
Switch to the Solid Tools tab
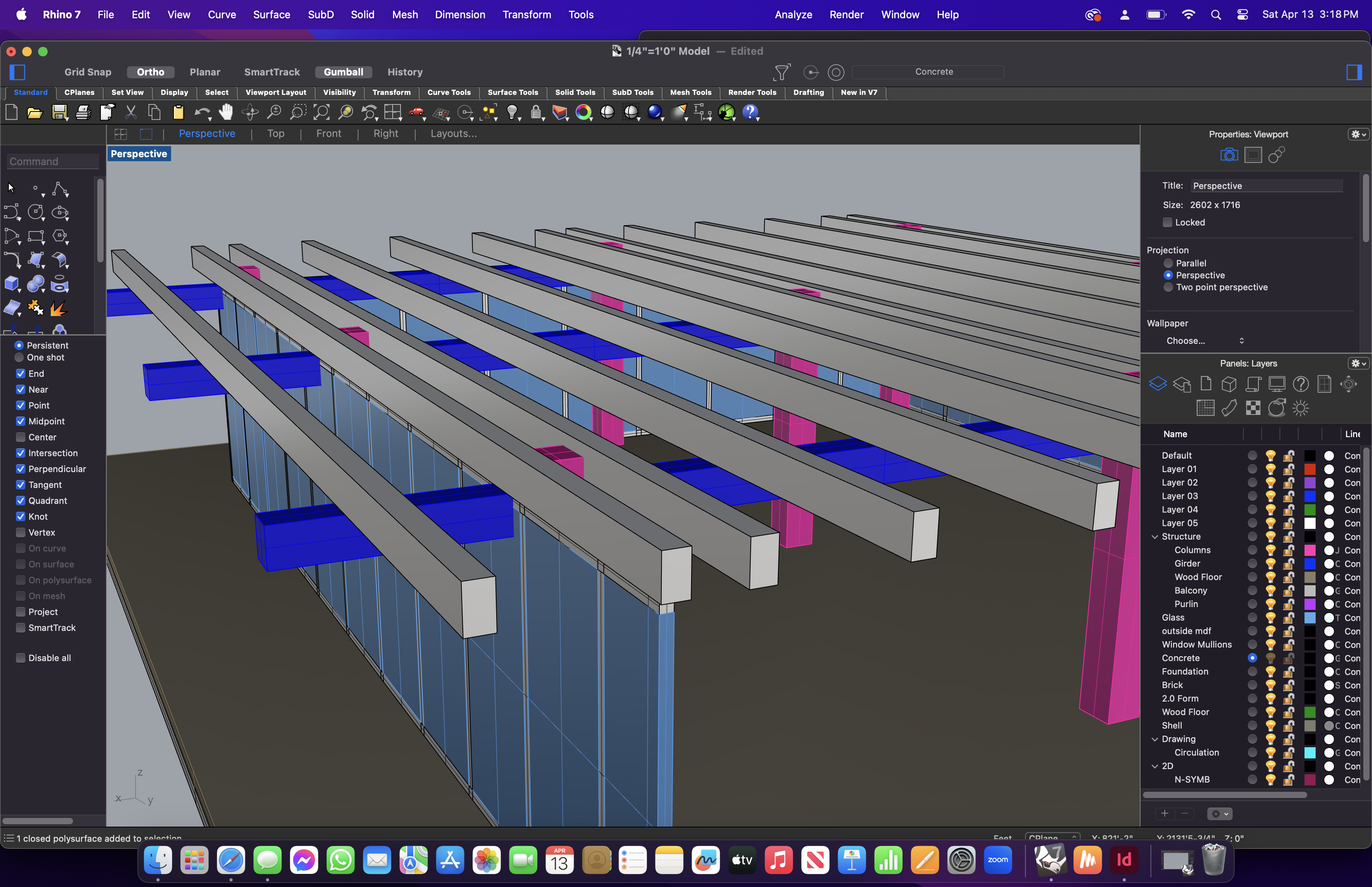point(575,93)
